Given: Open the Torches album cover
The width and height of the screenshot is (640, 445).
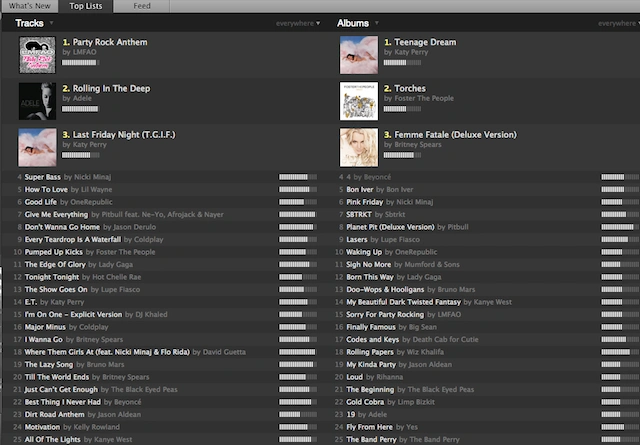Looking at the screenshot, I should (359, 101).
